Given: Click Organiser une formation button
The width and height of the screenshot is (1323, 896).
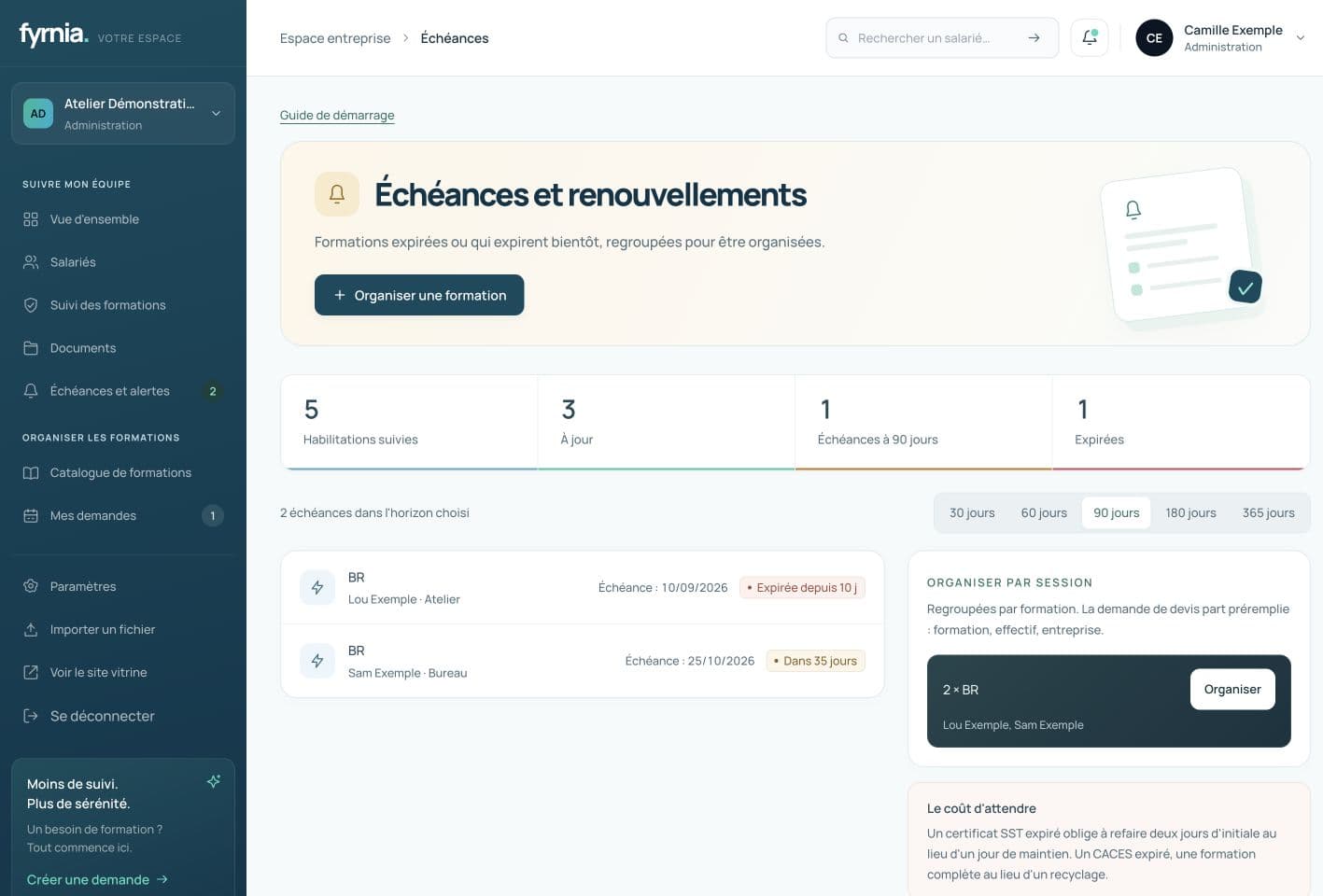Looking at the screenshot, I should point(419,295).
